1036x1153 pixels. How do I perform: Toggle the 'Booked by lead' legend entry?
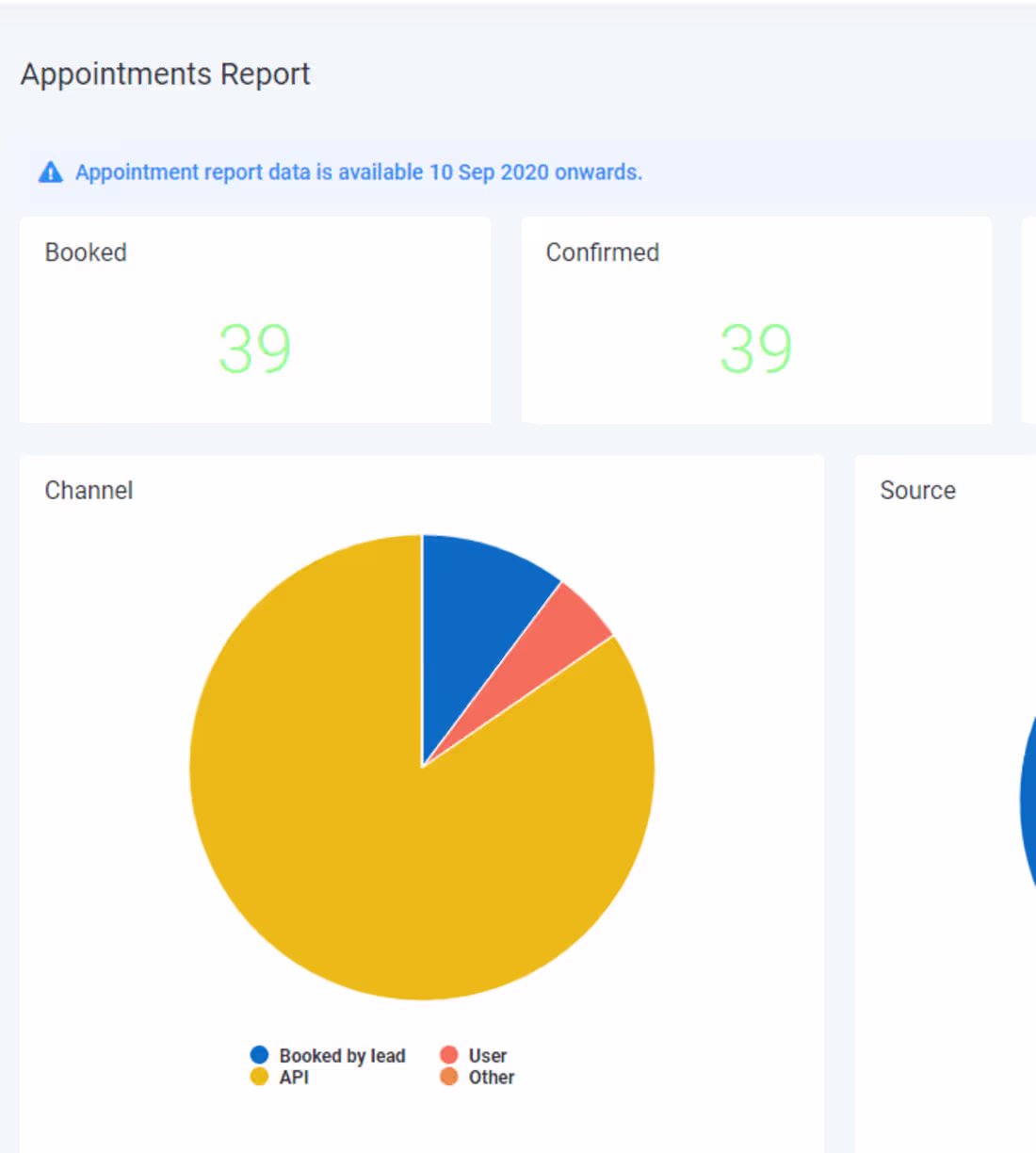(x=343, y=1055)
